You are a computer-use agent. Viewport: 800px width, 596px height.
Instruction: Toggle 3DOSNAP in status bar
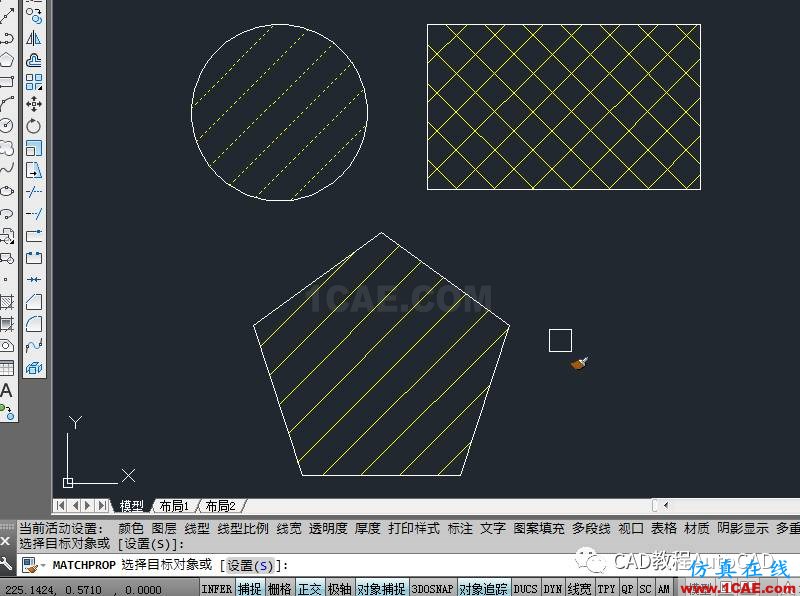pyautogui.click(x=433, y=588)
